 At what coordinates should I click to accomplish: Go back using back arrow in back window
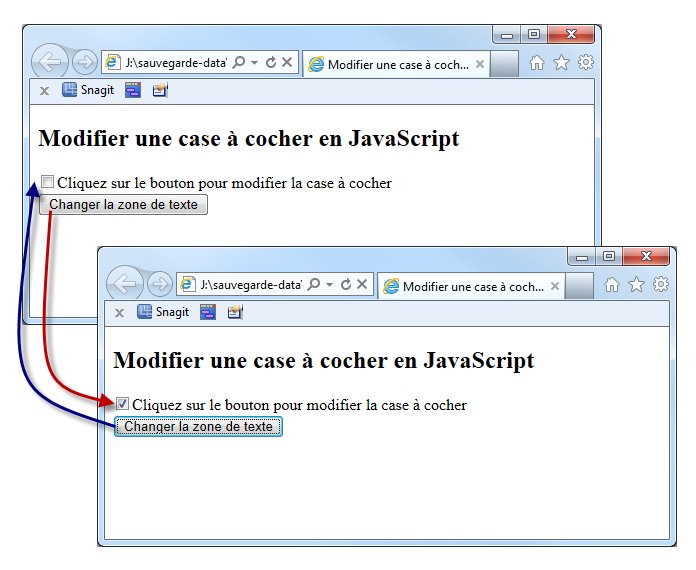tap(50, 62)
